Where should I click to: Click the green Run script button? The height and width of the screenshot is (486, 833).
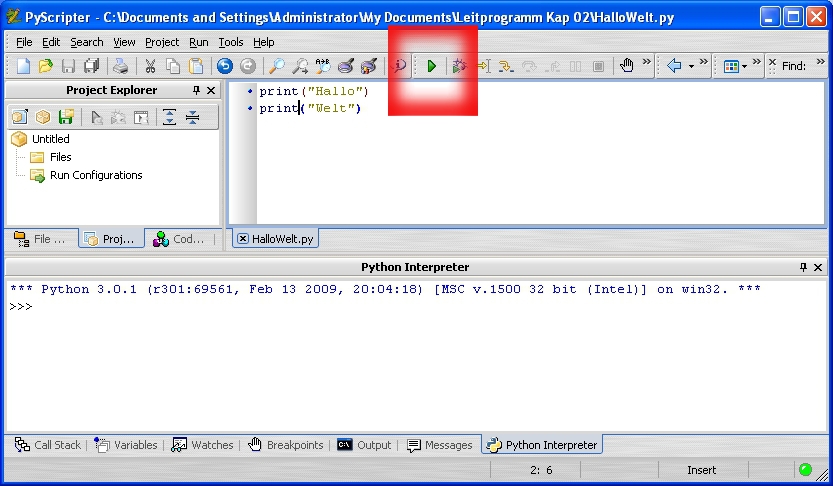point(432,66)
